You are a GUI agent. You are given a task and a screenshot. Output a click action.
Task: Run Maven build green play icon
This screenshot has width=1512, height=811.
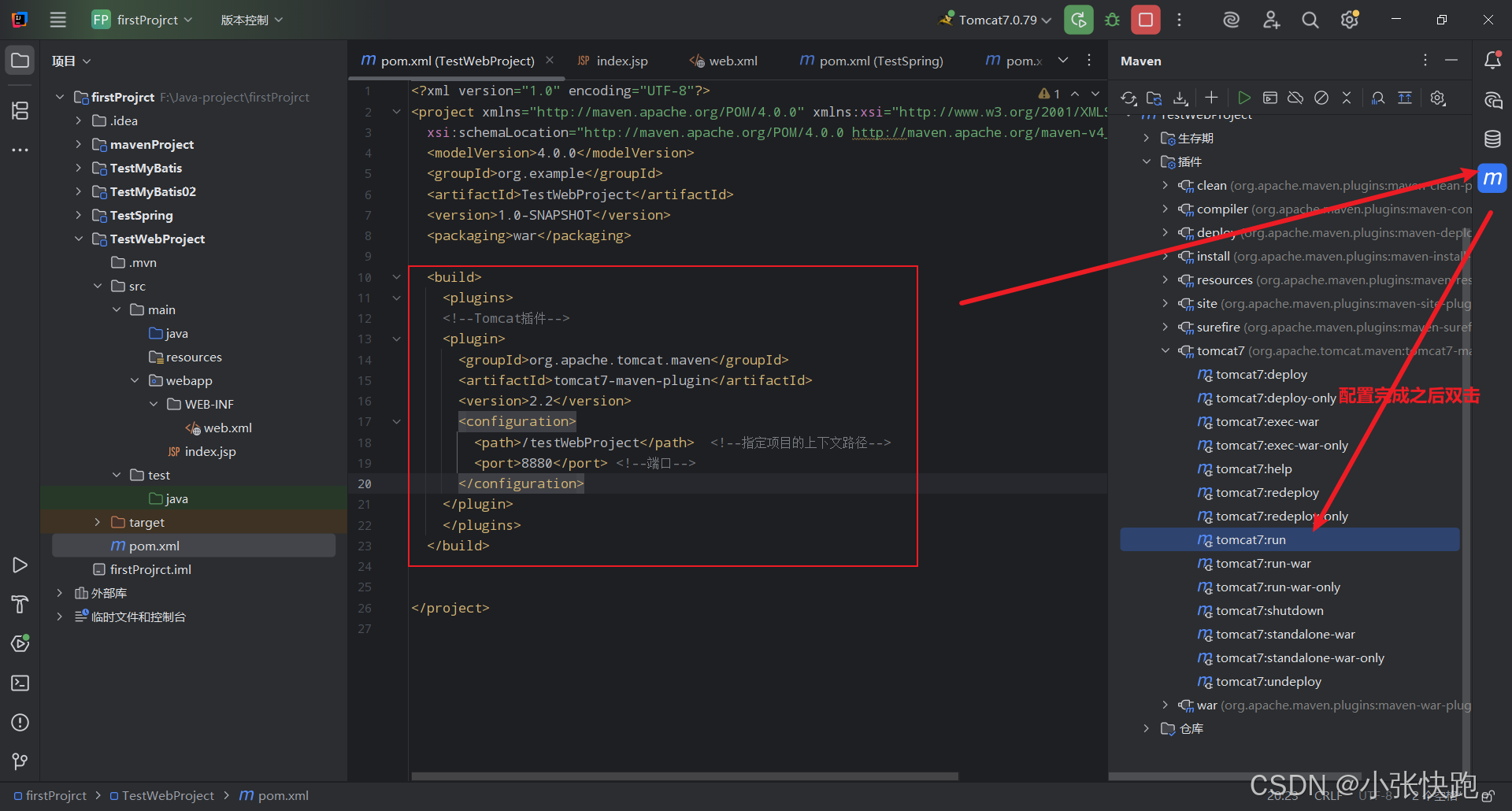pos(1244,98)
